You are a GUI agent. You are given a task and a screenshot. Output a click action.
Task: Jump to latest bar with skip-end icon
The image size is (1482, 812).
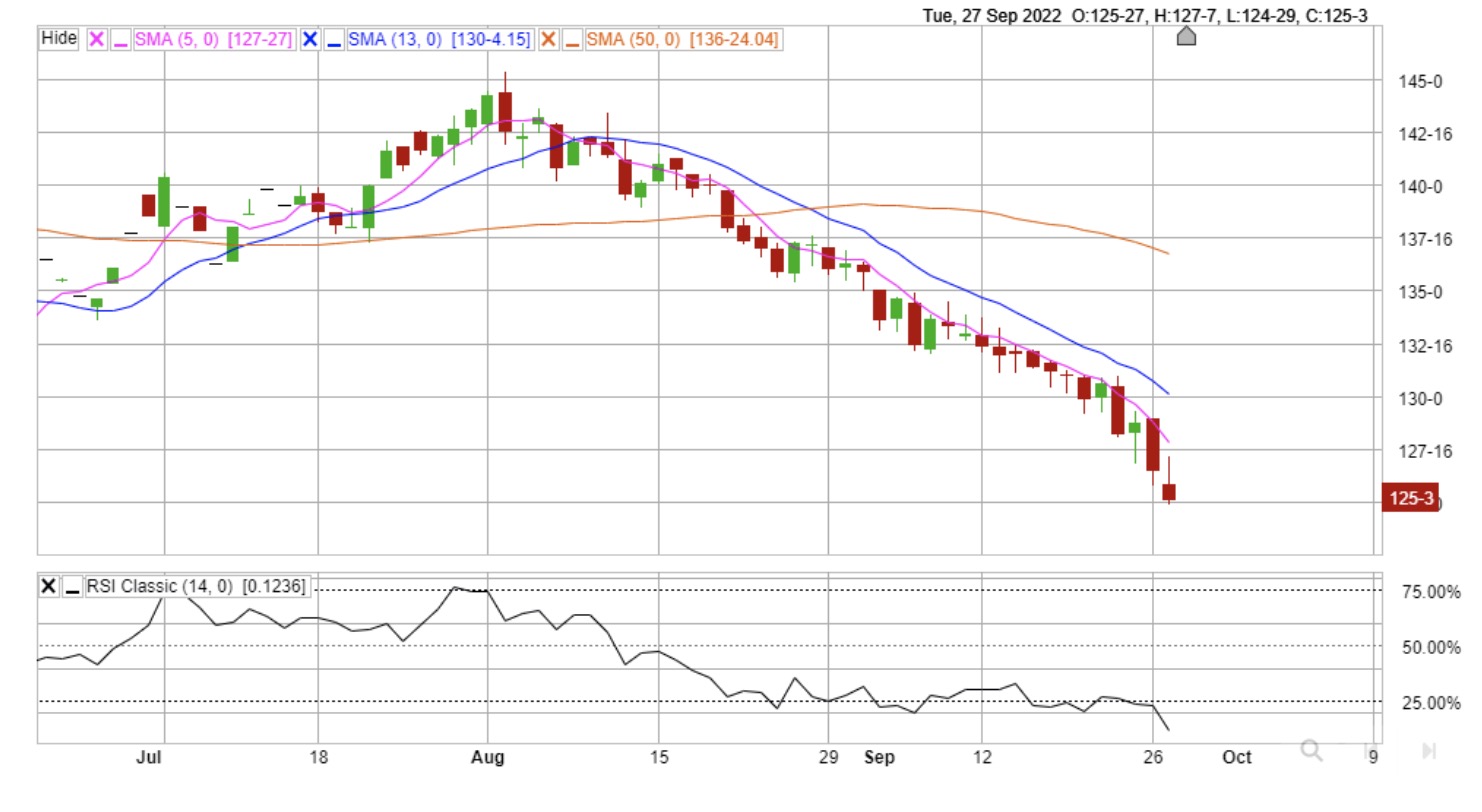point(1429,751)
